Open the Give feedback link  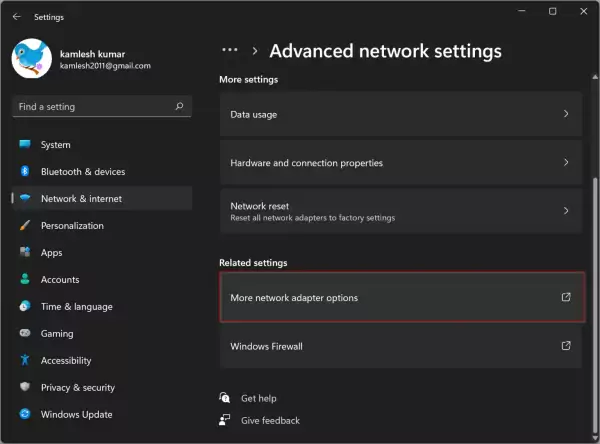pyautogui.click(x=271, y=421)
